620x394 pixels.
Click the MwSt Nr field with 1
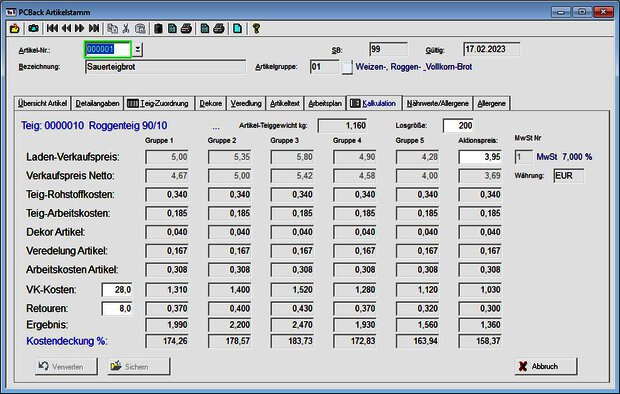click(524, 157)
